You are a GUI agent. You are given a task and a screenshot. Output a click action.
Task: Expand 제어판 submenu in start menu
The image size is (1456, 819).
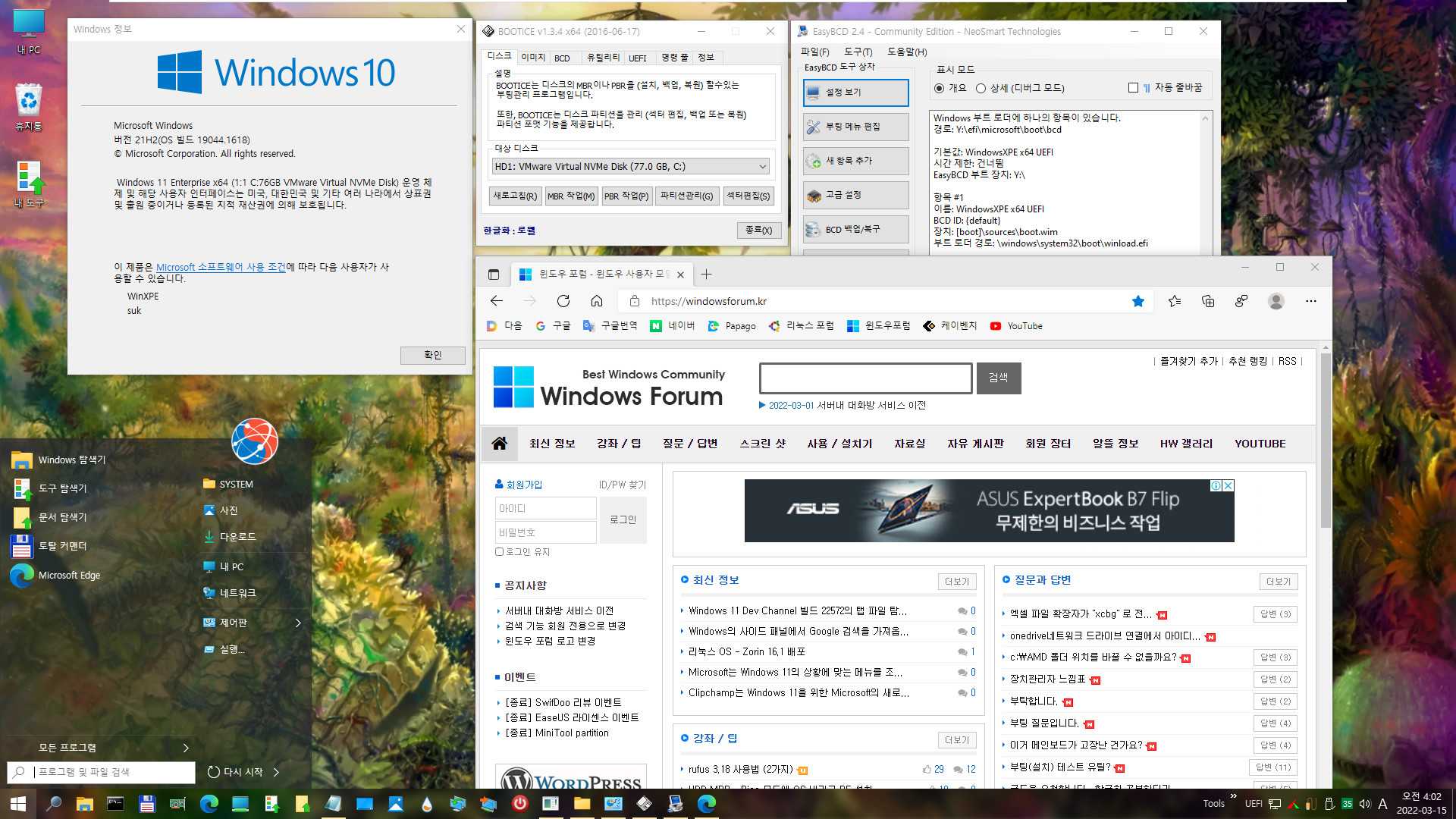[298, 623]
